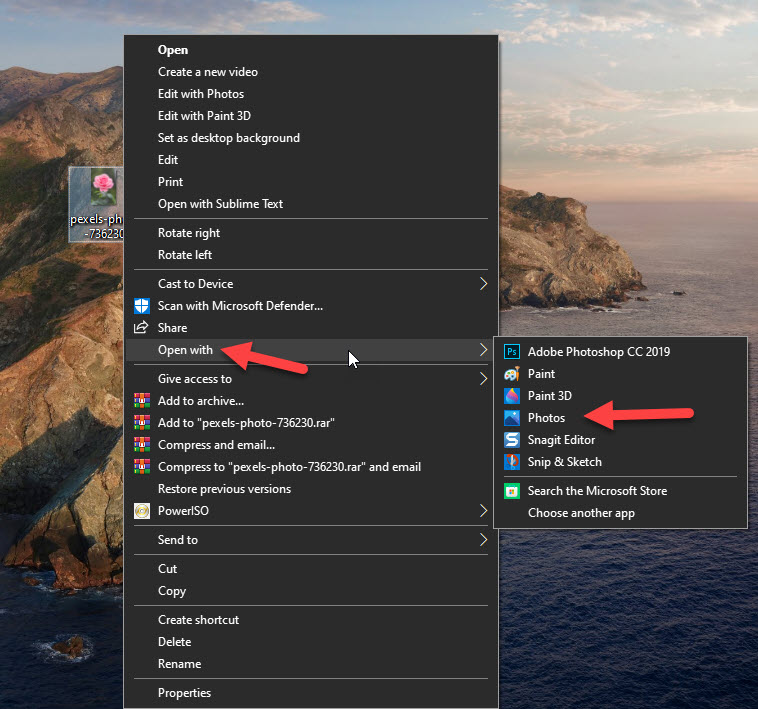The width and height of the screenshot is (758, 709).
Task: Choose Rotate right from context menu
Action: point(189,233)
